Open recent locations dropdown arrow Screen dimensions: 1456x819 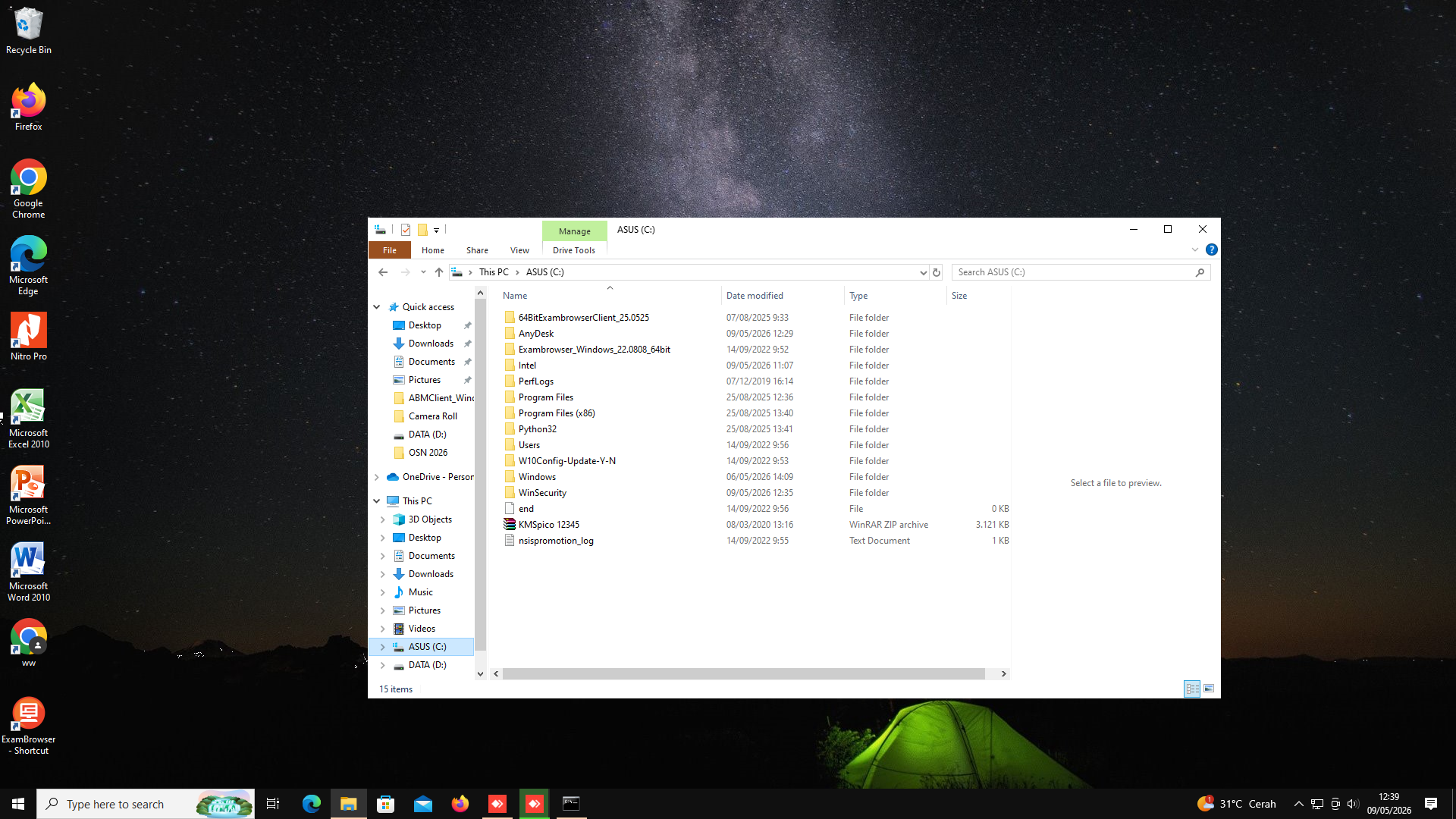(x=423, y=272)
